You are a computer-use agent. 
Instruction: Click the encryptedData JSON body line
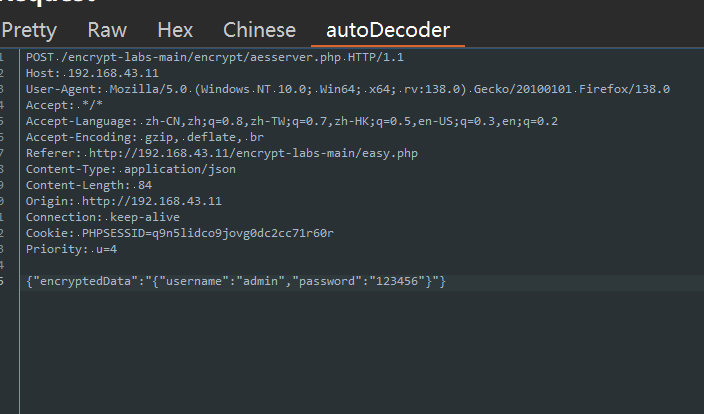[236, 282]
